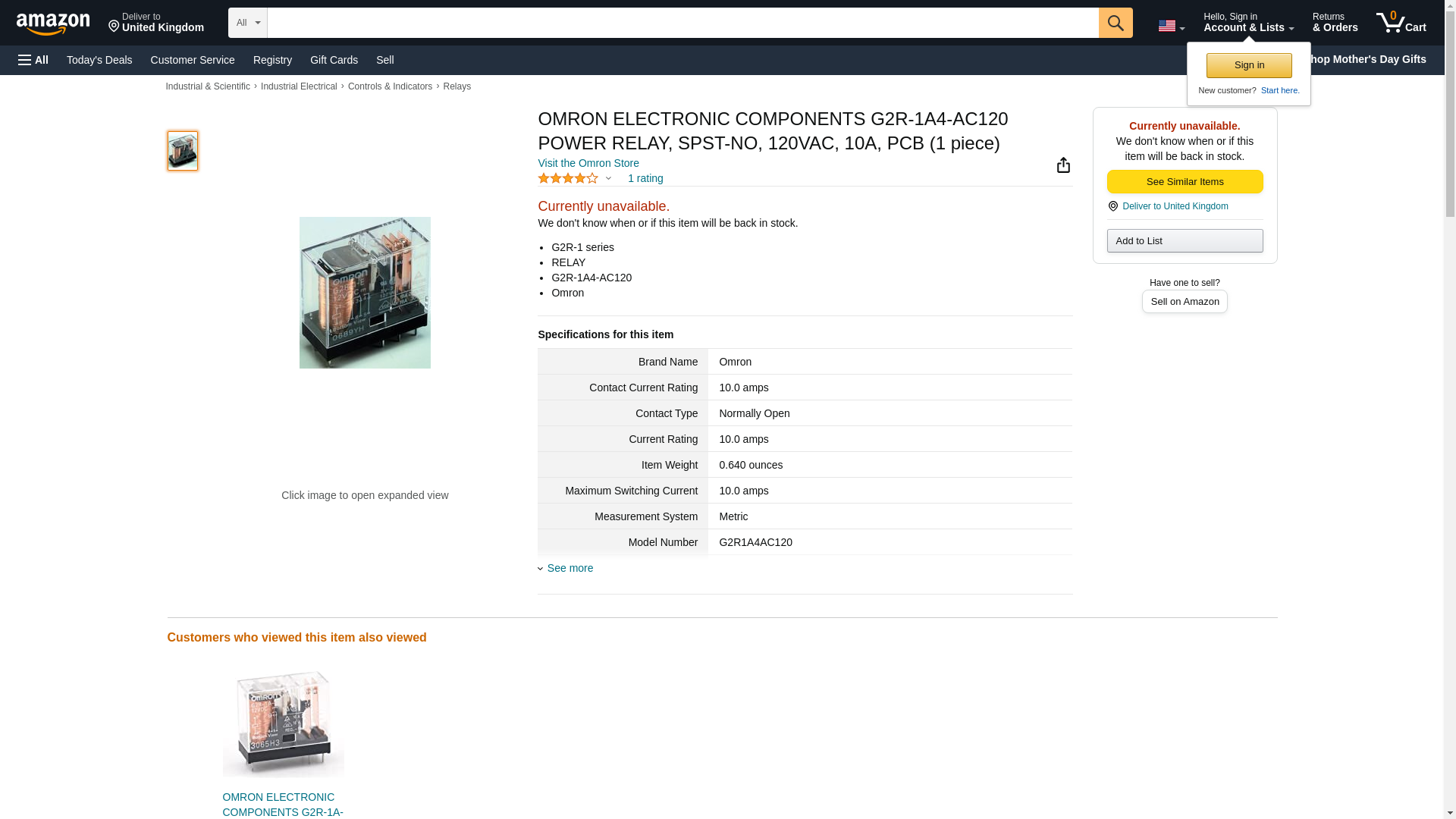The height and width of the screenshot is (819, 1456).
Task: Go to Gift Cards menu item
Action: 334,60
